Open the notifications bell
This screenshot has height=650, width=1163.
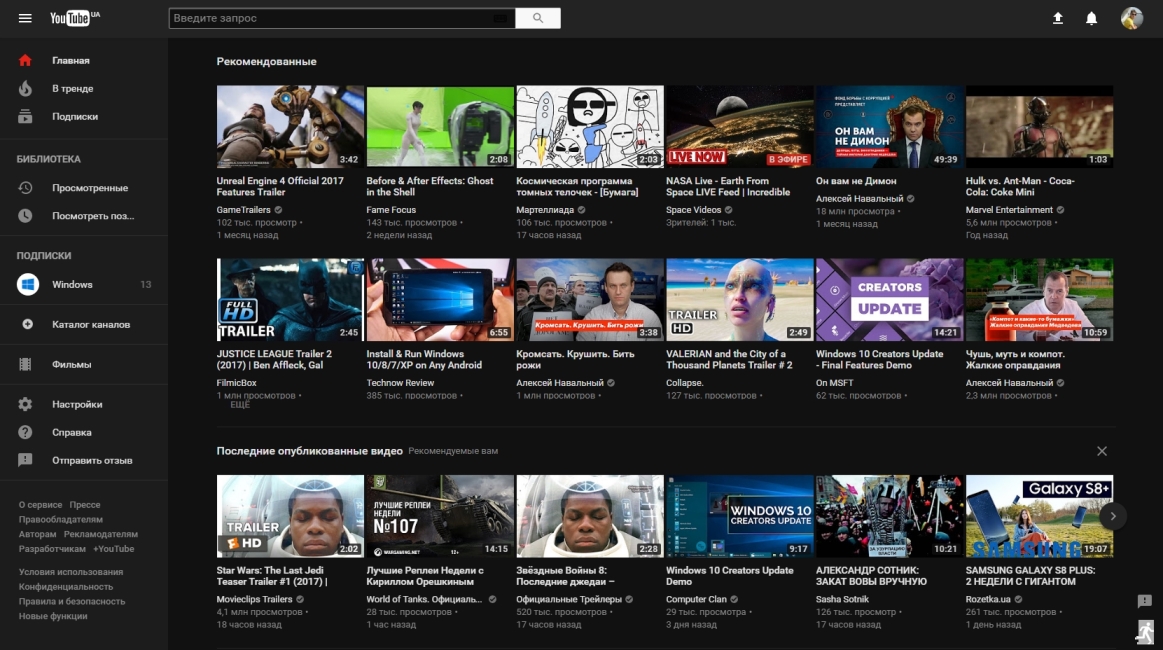1092,19
